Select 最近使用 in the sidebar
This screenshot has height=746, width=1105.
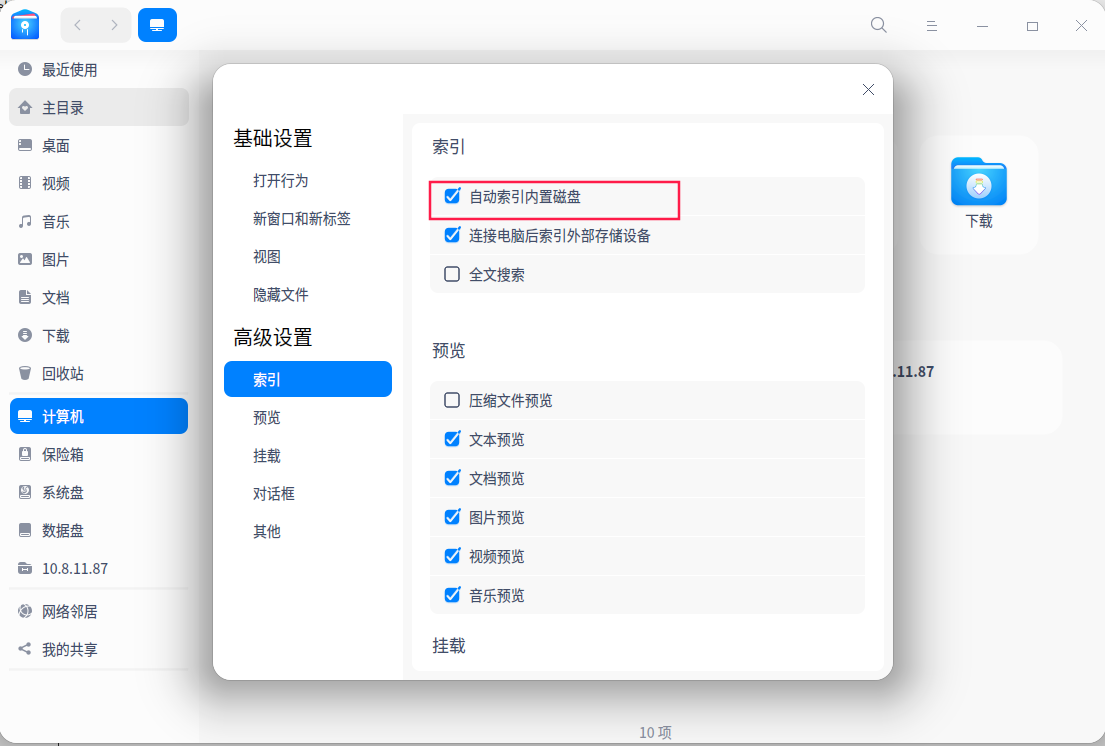69,70
